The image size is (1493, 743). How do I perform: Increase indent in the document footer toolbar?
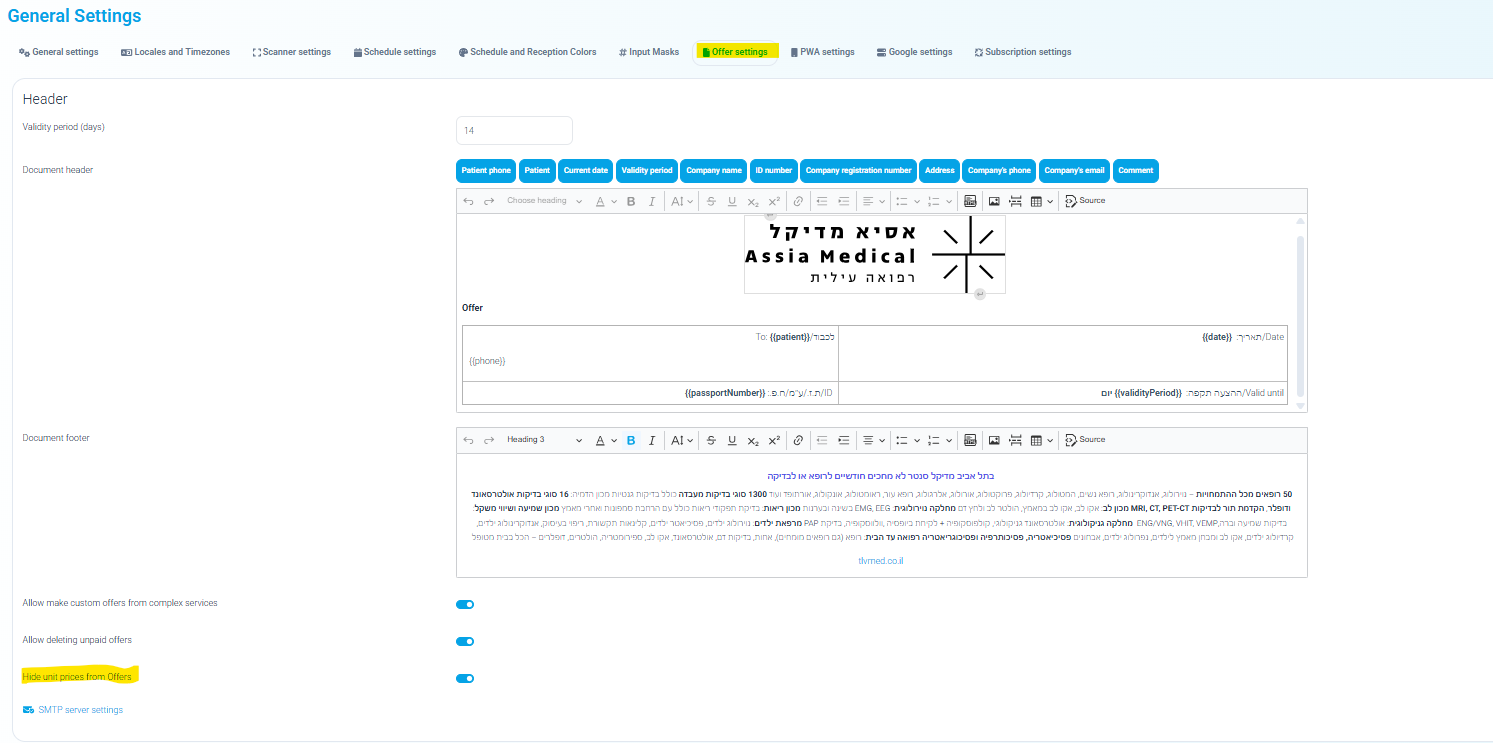844,440
